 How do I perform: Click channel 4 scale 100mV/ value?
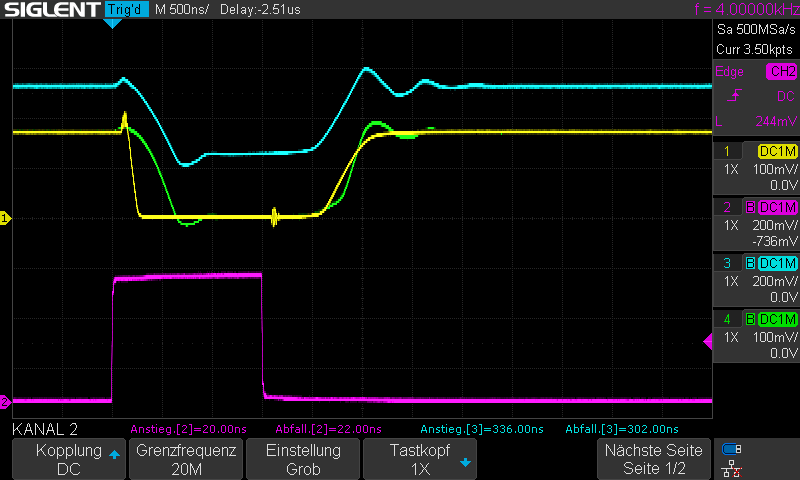click(x=775, y=338)
